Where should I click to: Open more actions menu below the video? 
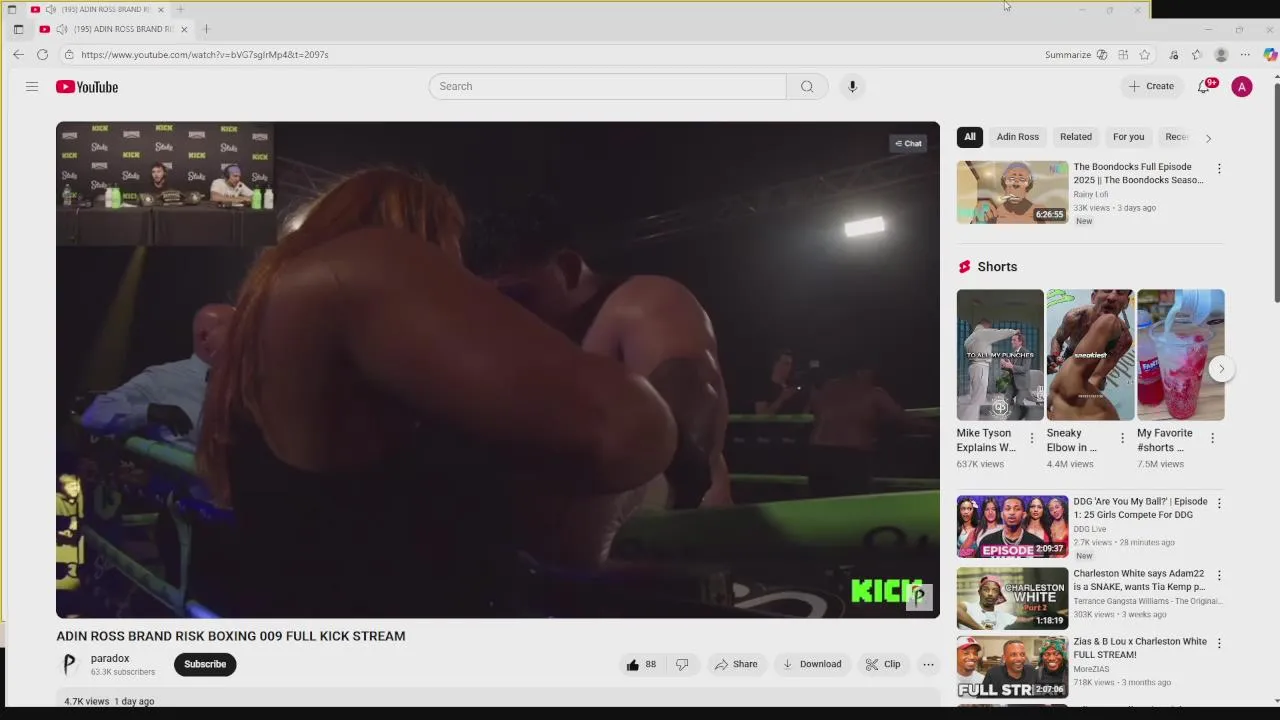point(928,664)
